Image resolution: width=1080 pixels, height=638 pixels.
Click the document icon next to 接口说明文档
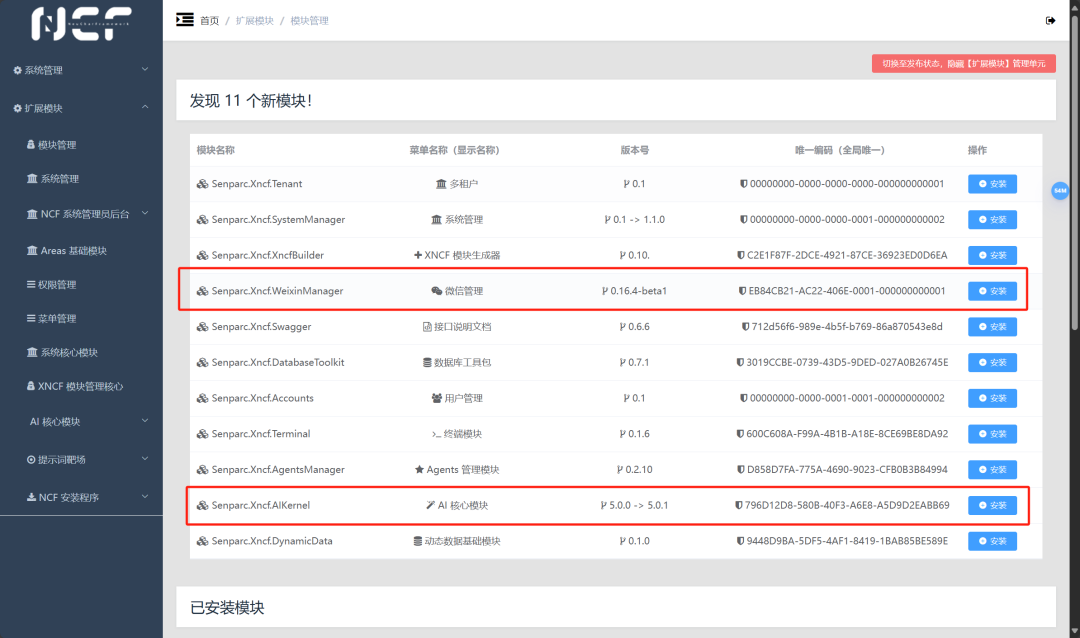pos(427,327)
